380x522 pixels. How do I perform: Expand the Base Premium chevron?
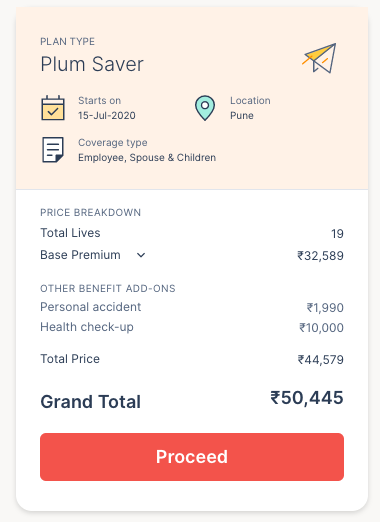coord(141,255)
